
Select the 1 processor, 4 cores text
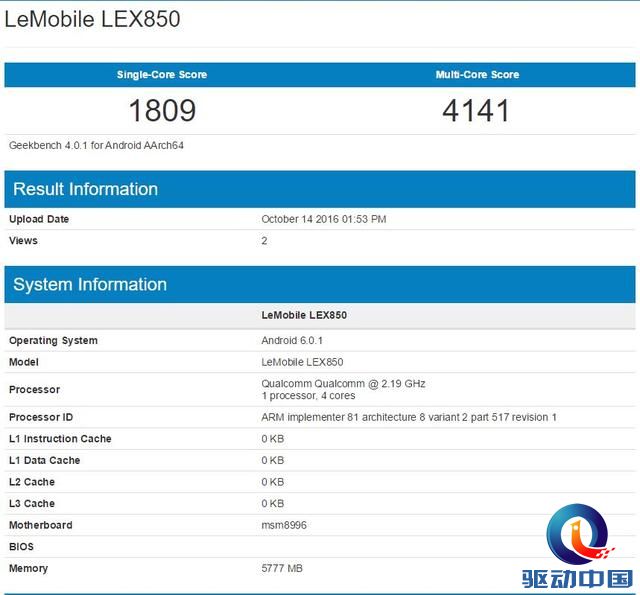[x=308, y=396]
